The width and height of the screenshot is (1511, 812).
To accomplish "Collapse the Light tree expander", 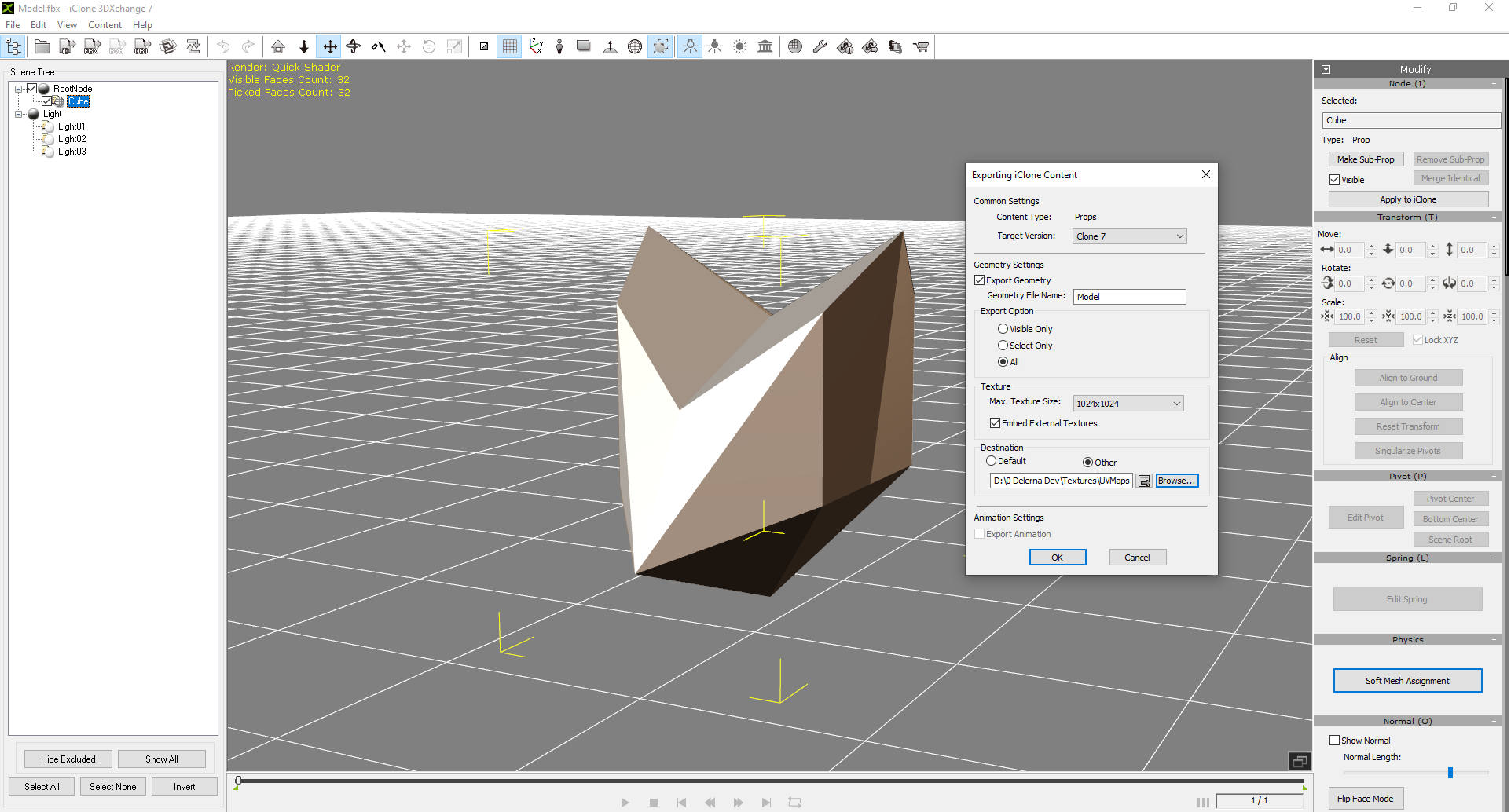I will (19, 114).
